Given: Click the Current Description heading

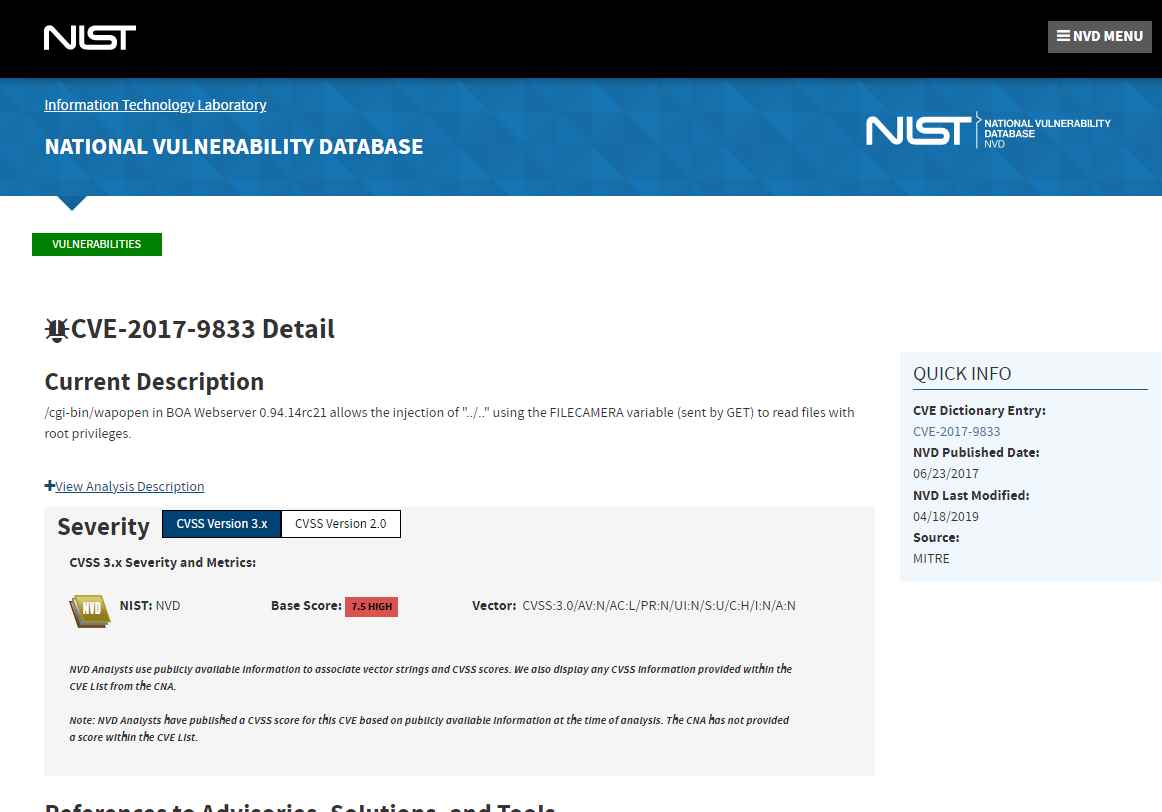Looking at the screenshot, I should click(154, 382).
